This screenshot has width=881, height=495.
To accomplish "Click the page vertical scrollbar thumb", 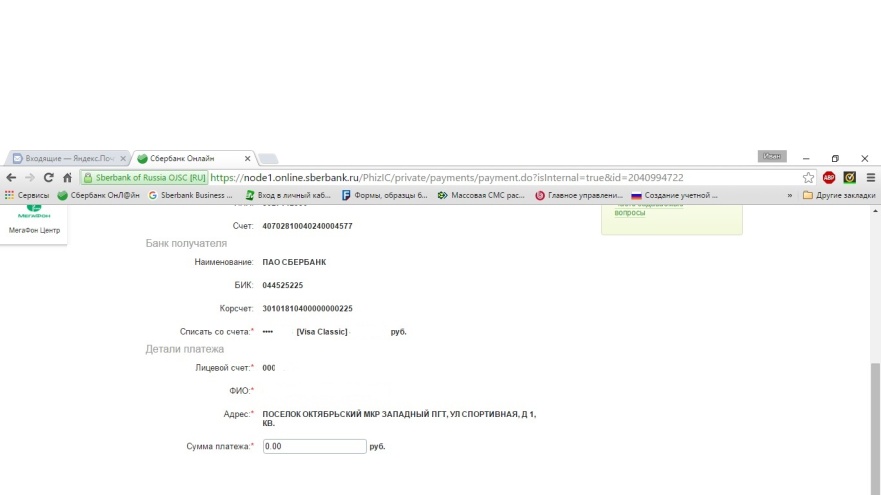I will click(875, 420).
